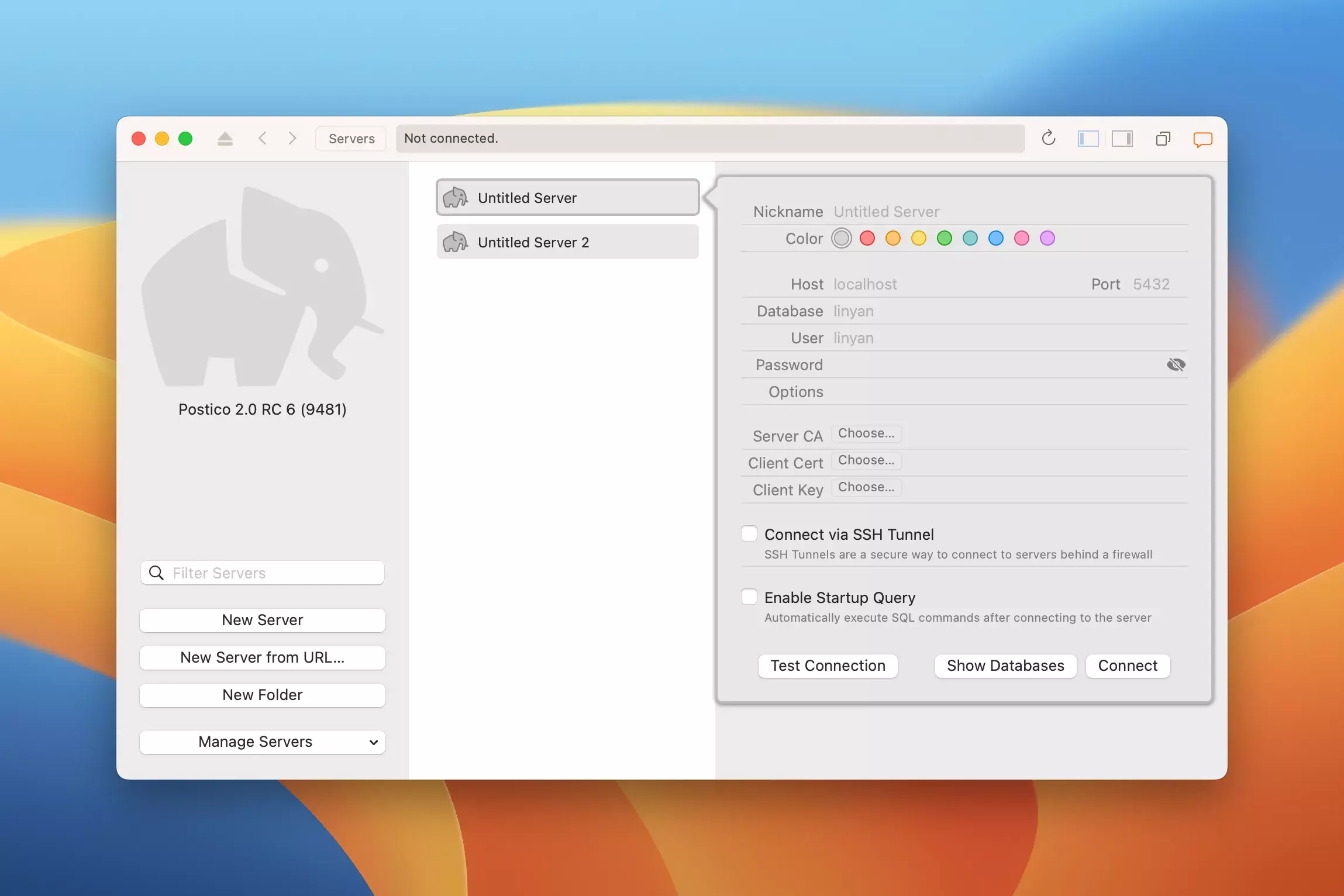
Task: Toggle the left sidebar panel icon
Action: (1088, 139)
